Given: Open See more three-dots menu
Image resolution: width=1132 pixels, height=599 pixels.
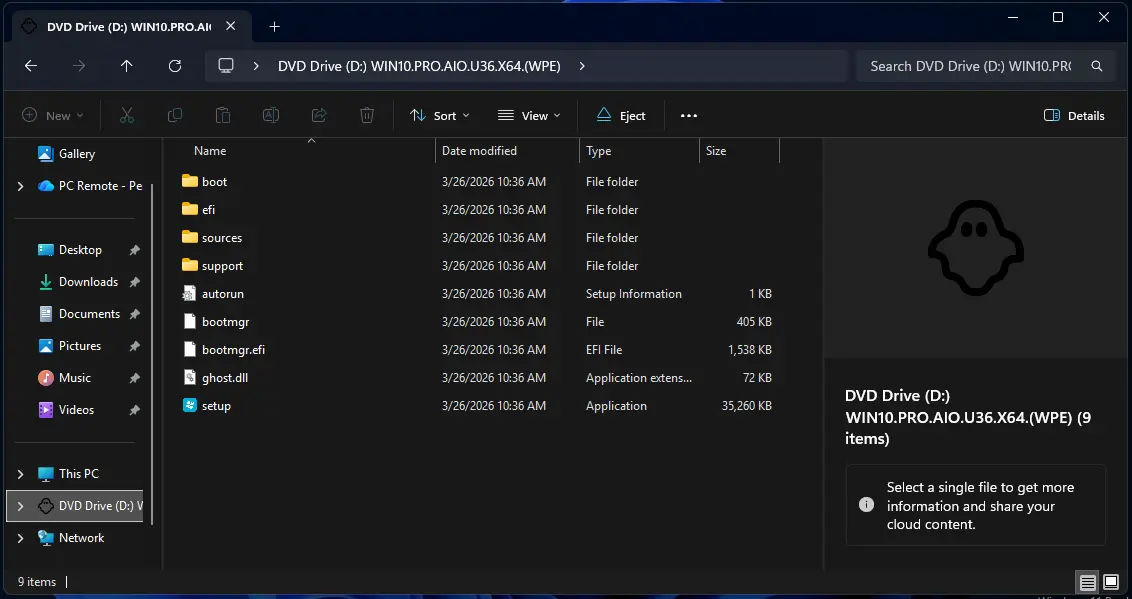Looking at the screenshot, I should [x=689, y=115].
